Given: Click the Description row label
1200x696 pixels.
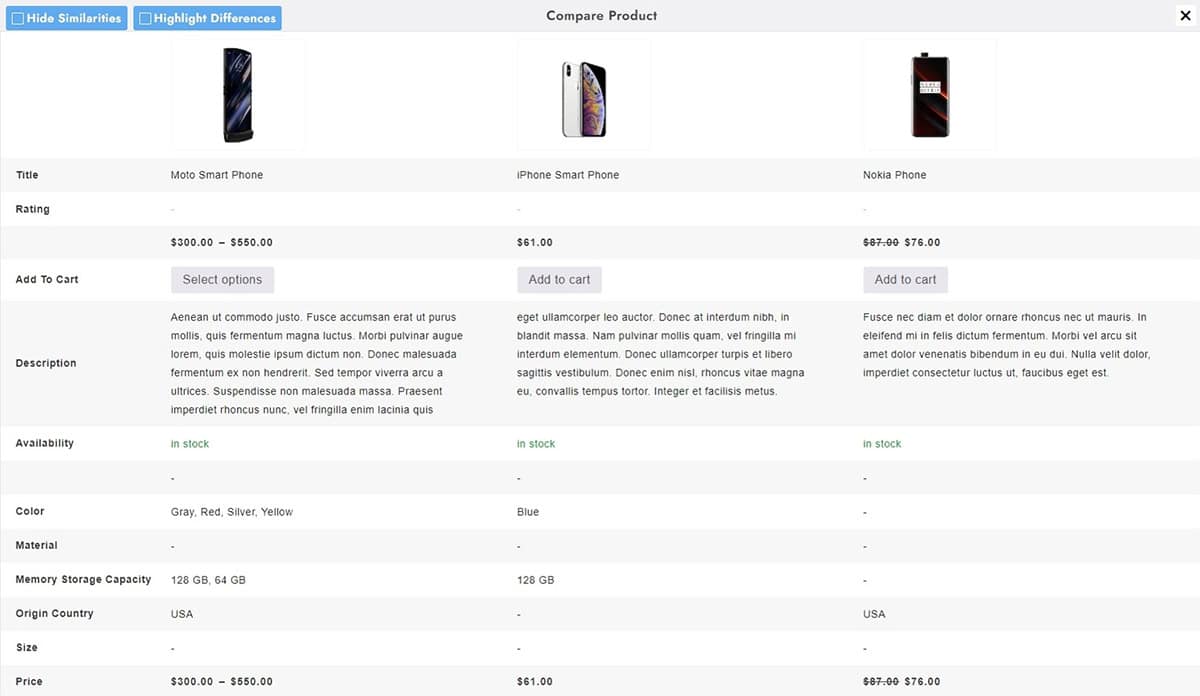Looking at the screenshot, I should [46, 363].
